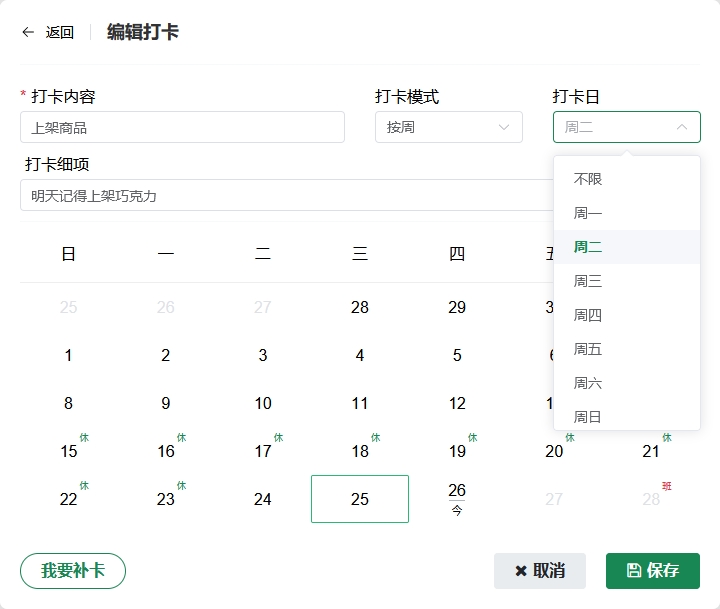Select calendar date 23
Screen dimensions: 720x609
click(166, 499)
